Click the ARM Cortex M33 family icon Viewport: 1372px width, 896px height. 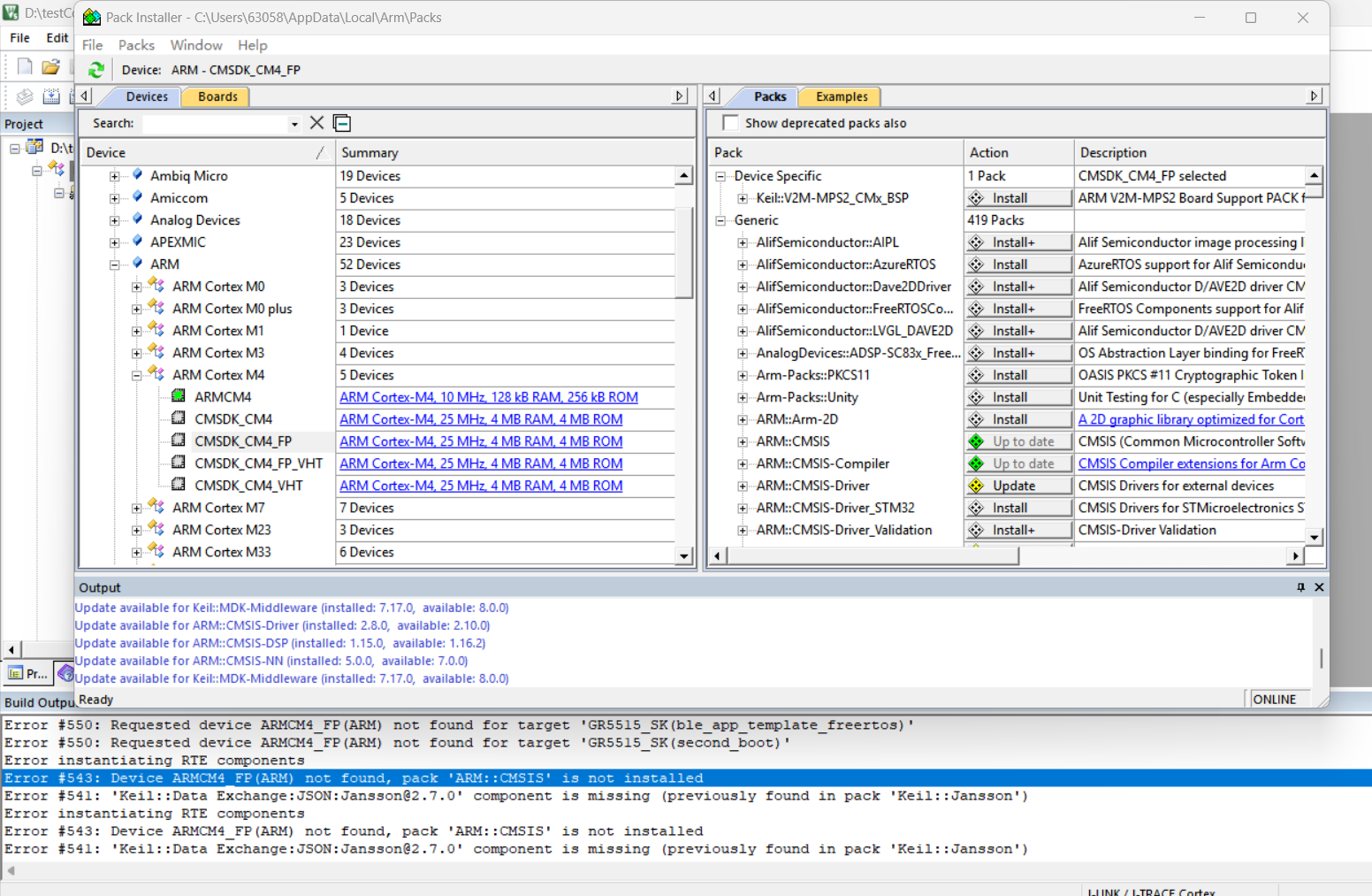(x=156, y=550)
